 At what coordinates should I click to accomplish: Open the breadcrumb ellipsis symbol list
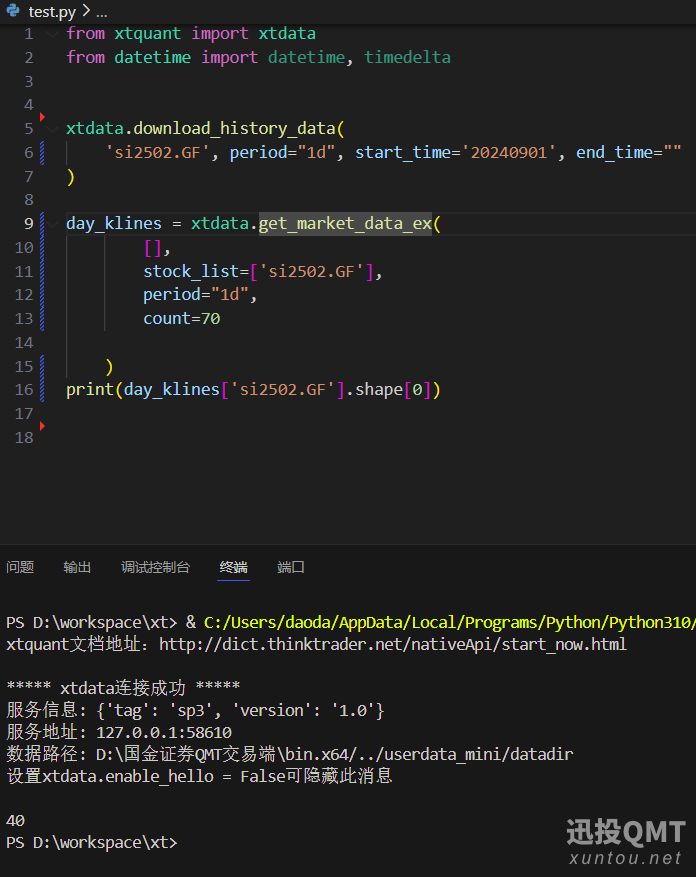coord(101,11)
